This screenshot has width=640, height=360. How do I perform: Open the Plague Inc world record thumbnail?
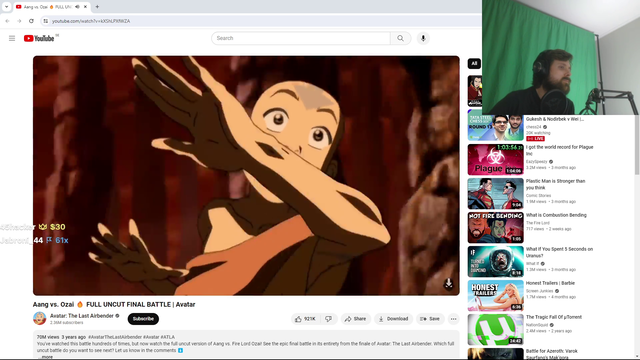tap(495, 160)
